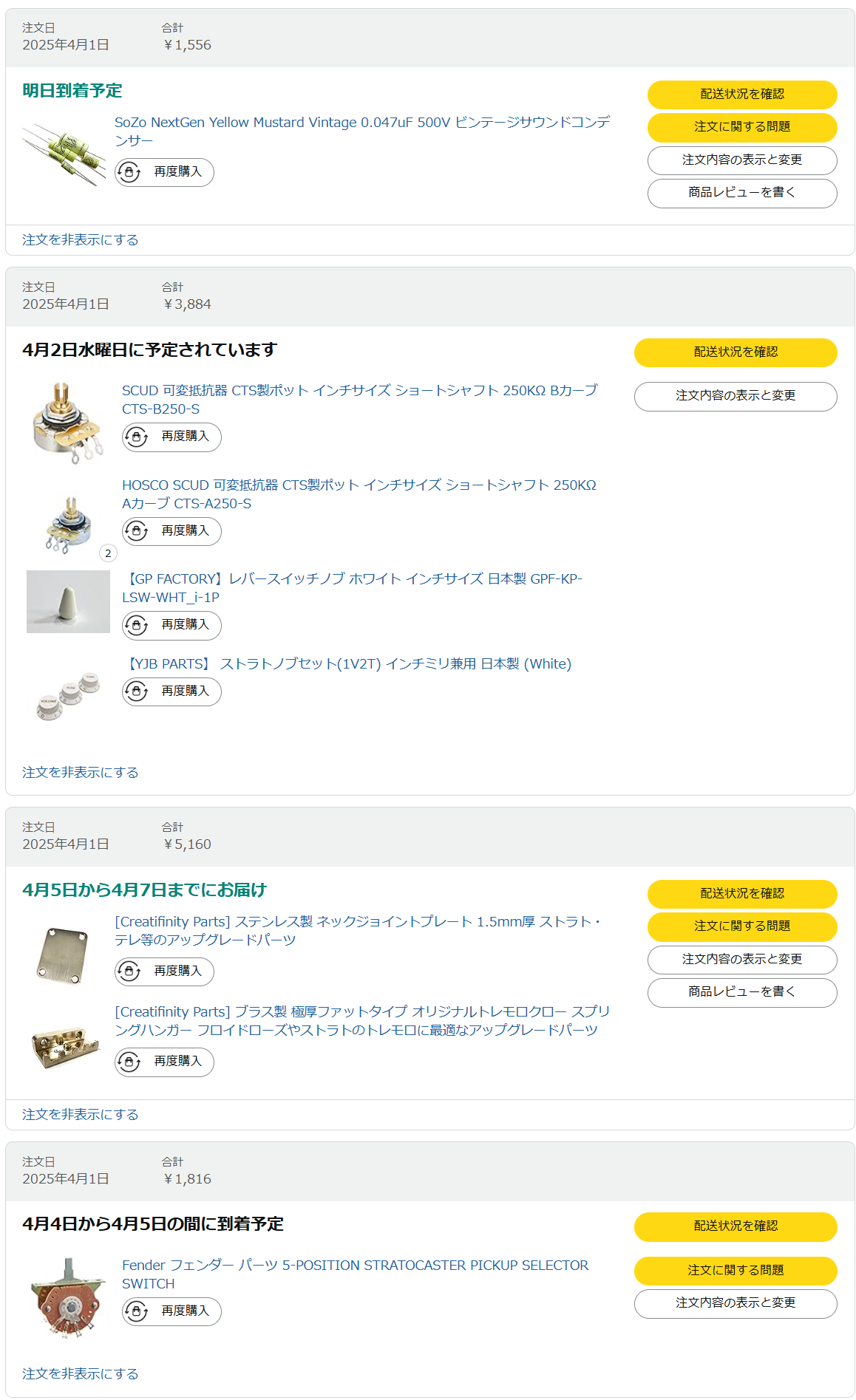Screen dimensions: 856x1400
Task: Open the Creatifinity Parts neck joint plate link
Action: [x=358, y=931]
